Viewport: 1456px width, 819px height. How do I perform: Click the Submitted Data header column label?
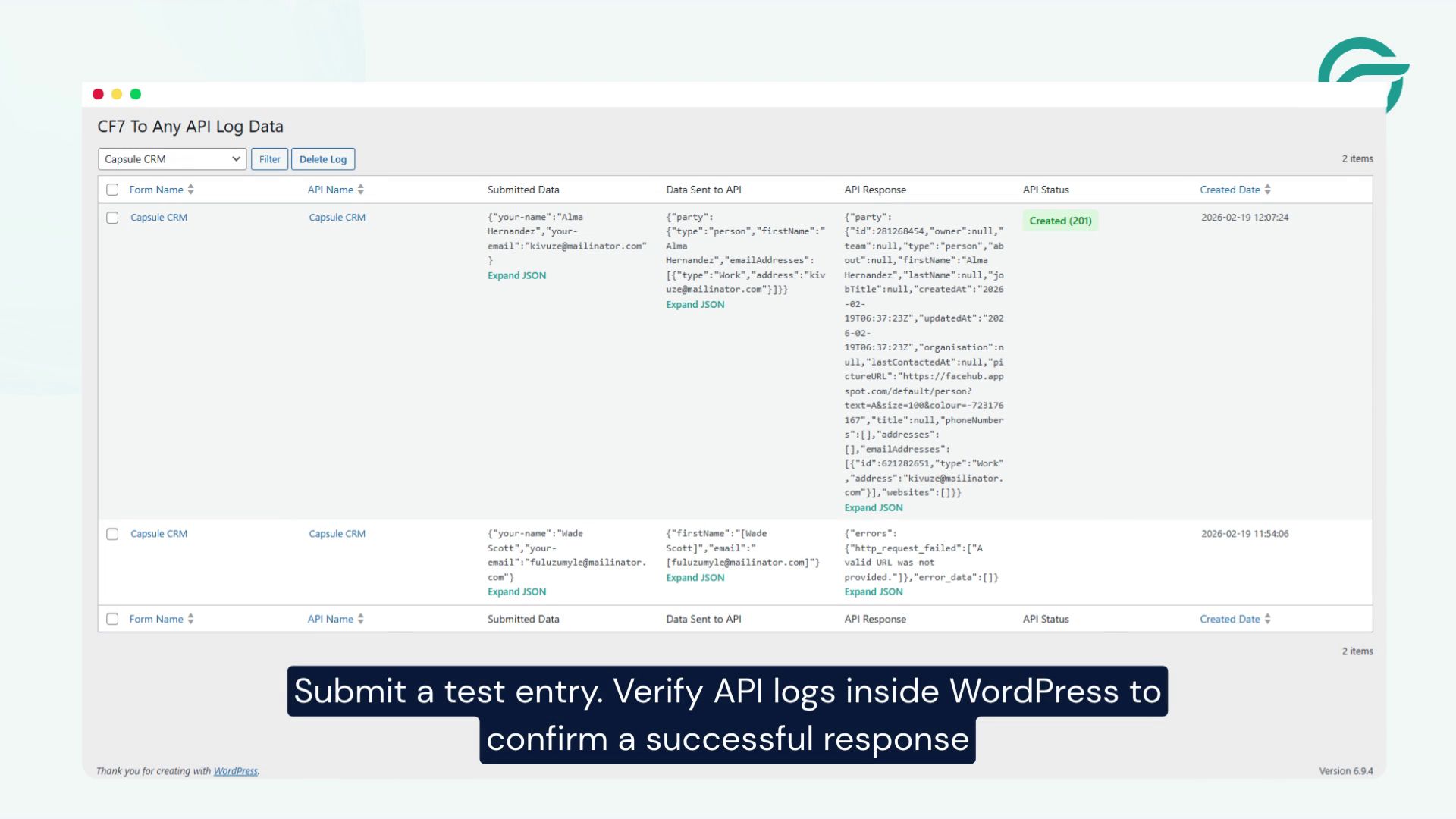[523, 190]
